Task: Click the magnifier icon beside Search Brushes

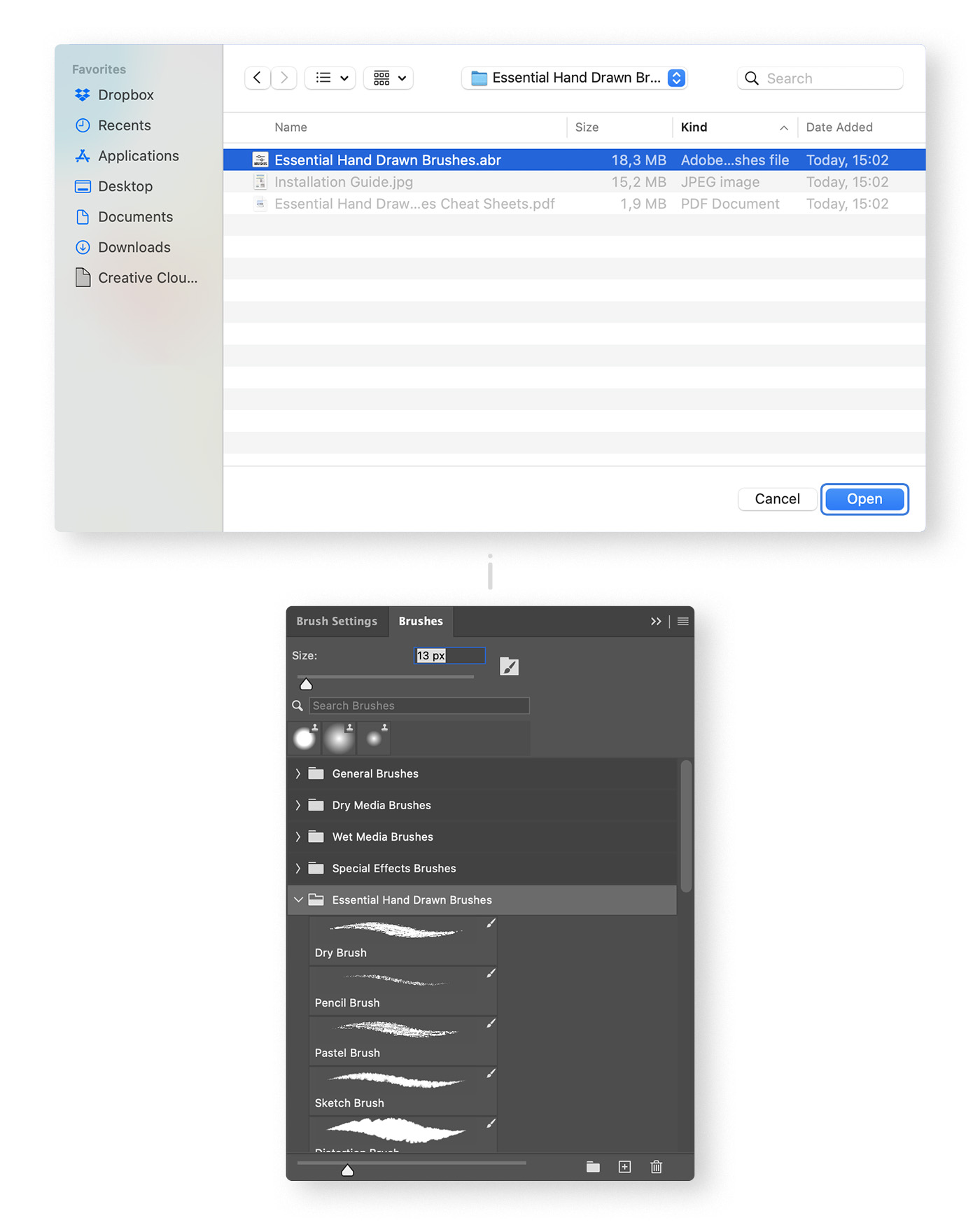Action: (297, 706)
